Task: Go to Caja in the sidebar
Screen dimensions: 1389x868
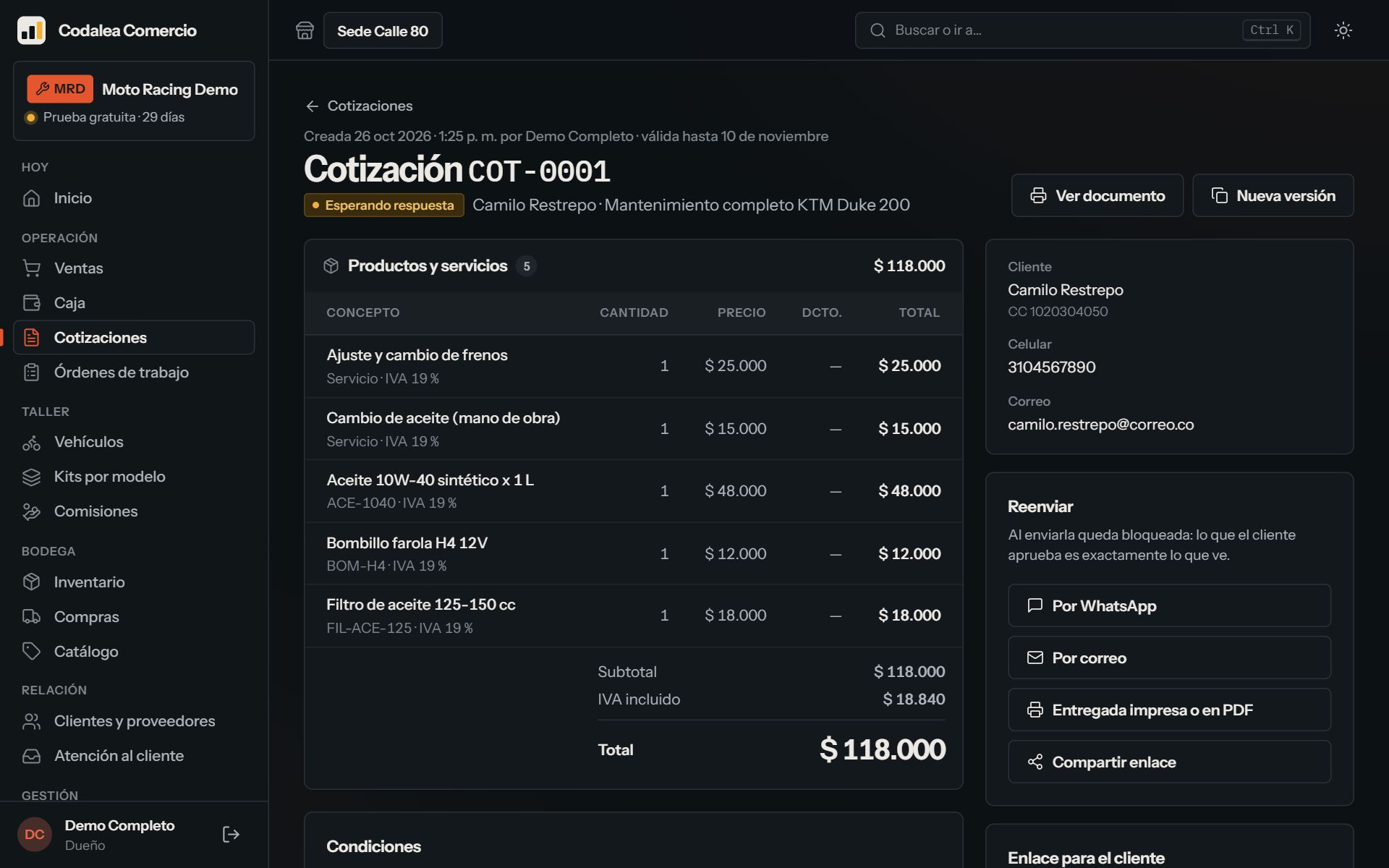Action: 134,303
